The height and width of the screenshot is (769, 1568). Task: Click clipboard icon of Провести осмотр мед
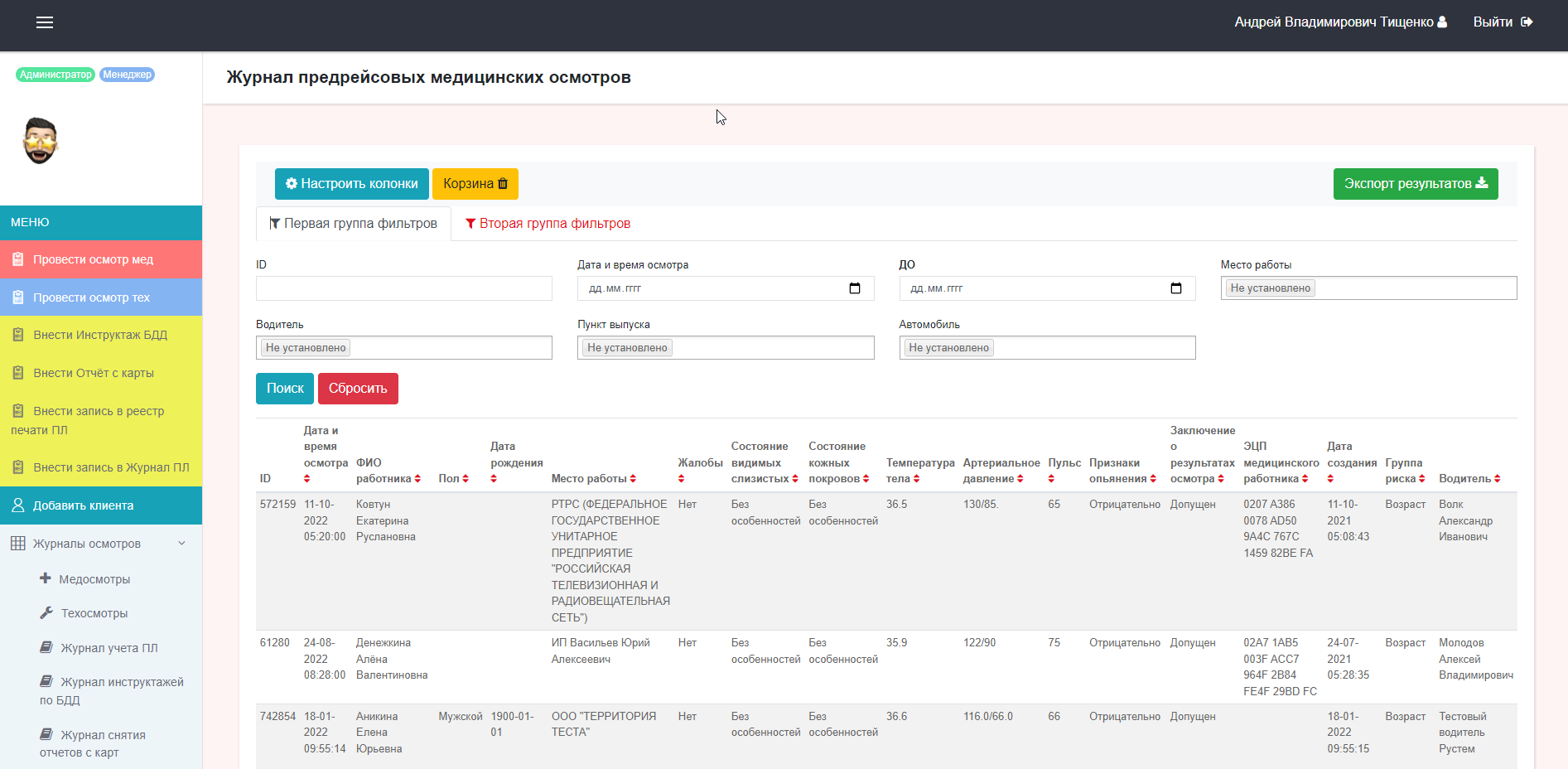pos(18,259)
